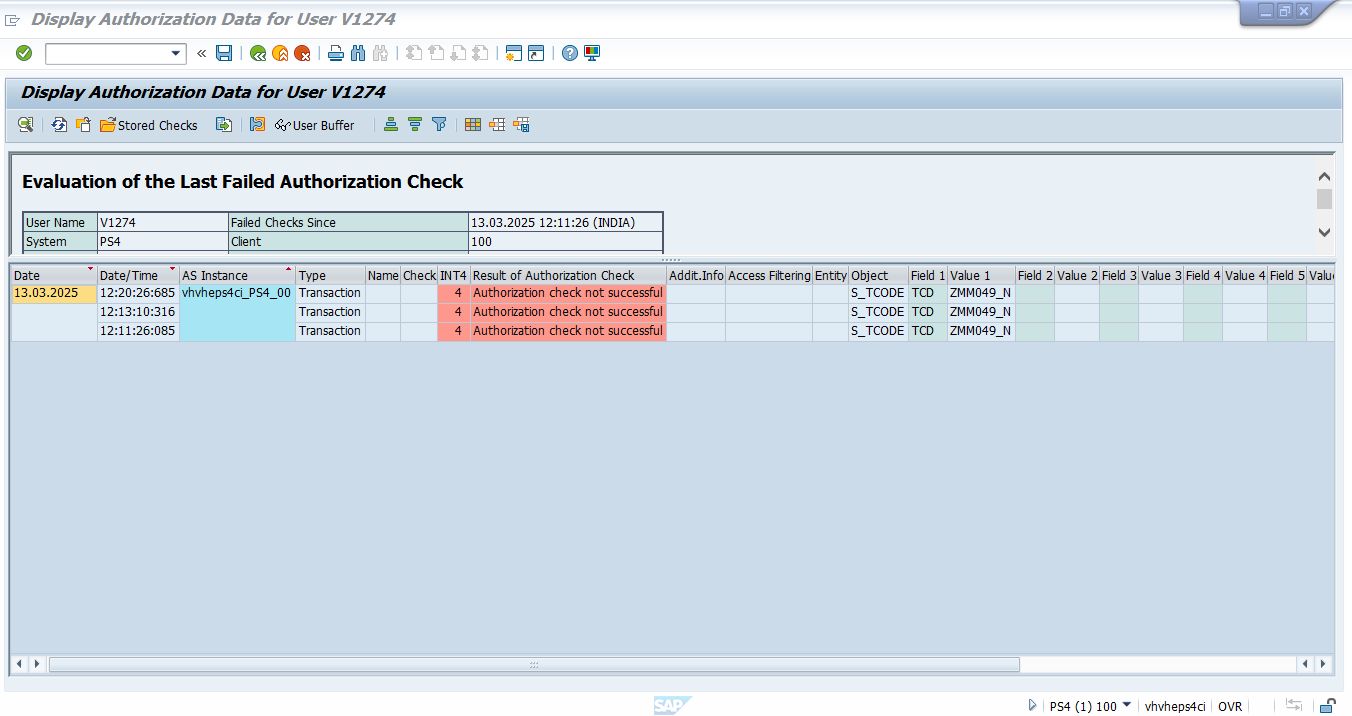The width and height of the screenshot is (1352, 716).
Task: Click the green Enter checkmark icon
Action: pos(24,53)
